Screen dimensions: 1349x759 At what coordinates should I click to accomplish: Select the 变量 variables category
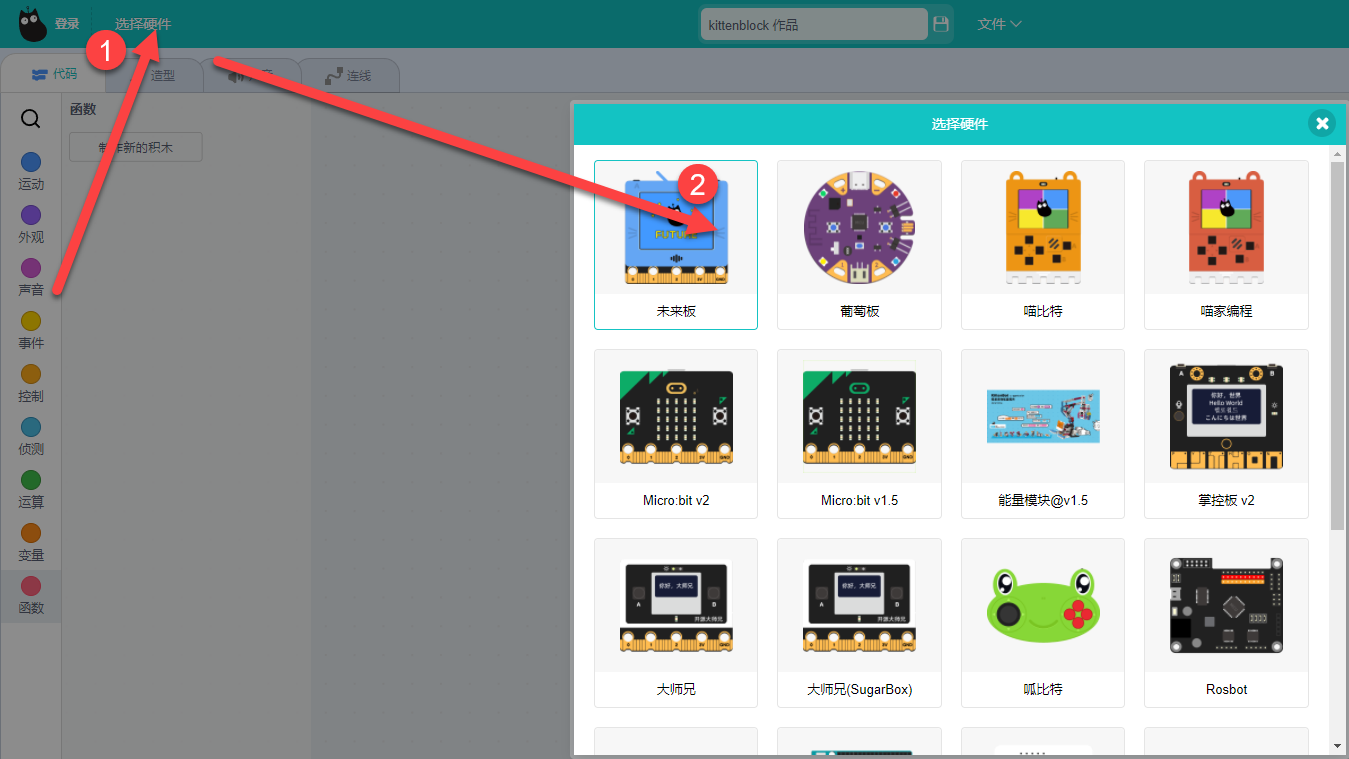point(31,542)
